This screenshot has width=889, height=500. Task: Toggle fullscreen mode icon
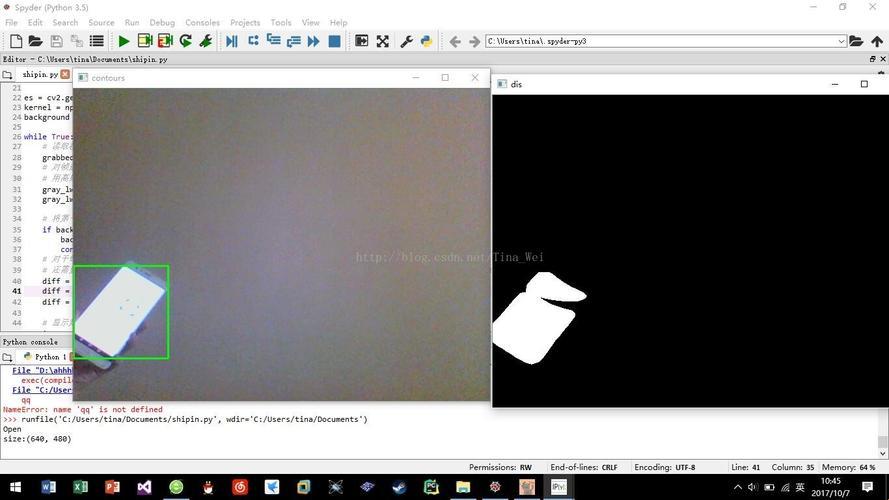click(x=383, y=41)
